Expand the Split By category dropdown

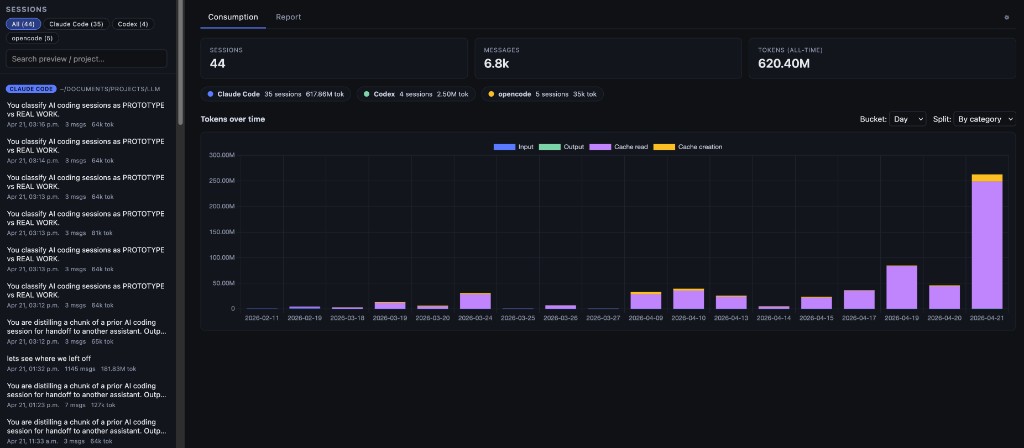pos(984,119)
